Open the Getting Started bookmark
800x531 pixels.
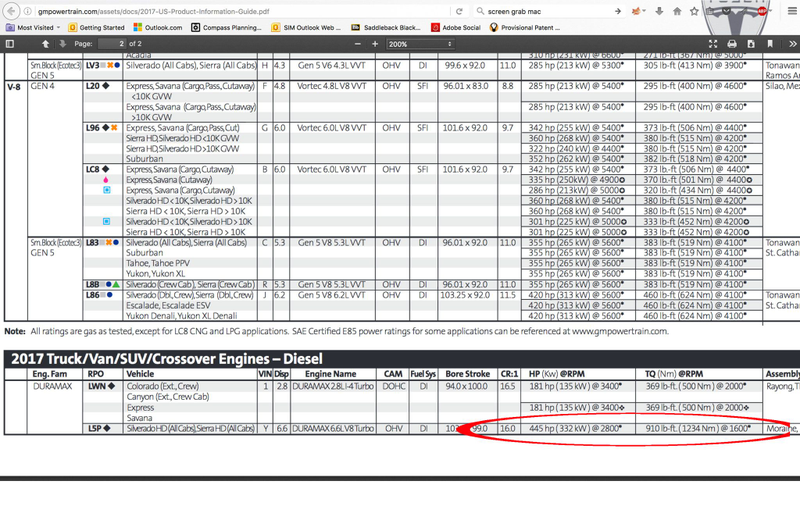tap(96, 28)
